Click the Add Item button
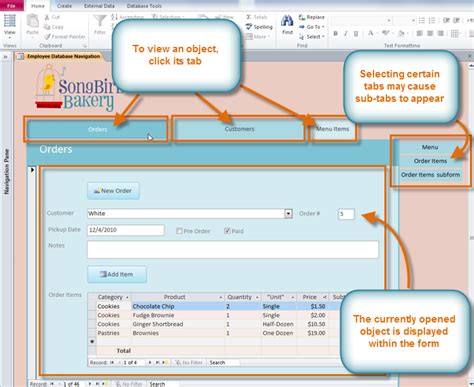Image resolution: width=474 pixels, height=387 pixels. coord(117,274)
